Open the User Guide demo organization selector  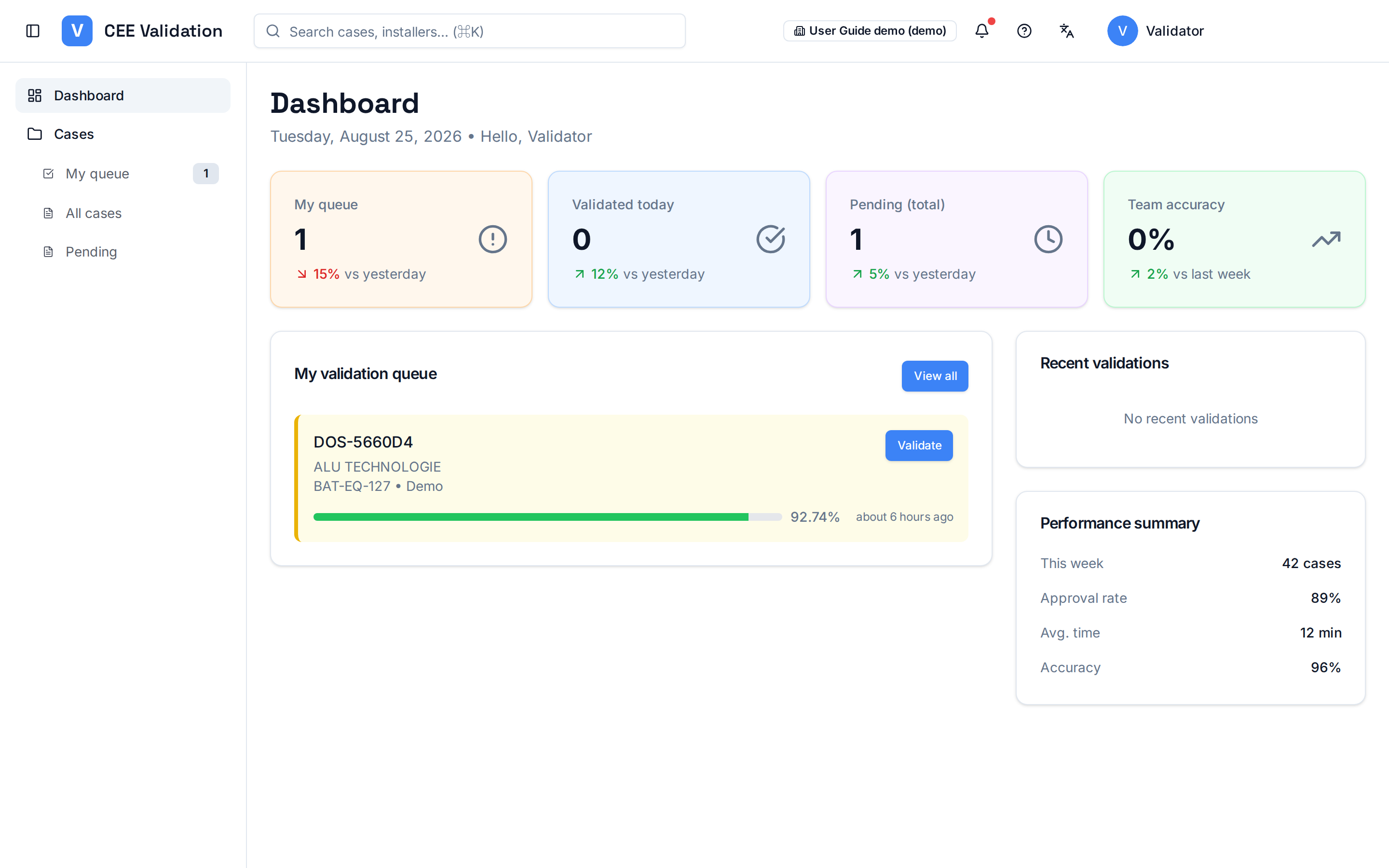pos(870,31)
